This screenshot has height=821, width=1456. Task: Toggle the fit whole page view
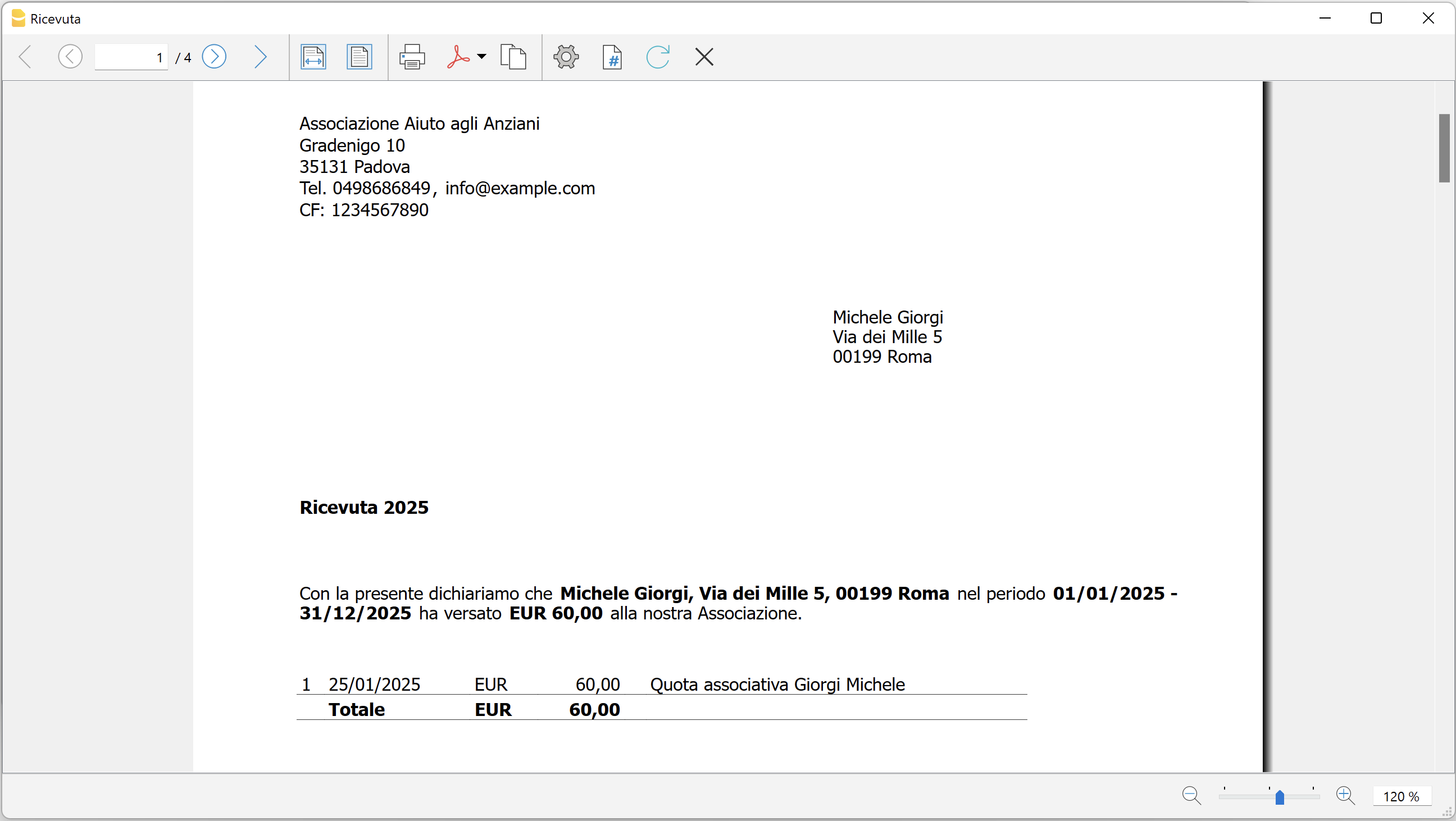[359, 57]
